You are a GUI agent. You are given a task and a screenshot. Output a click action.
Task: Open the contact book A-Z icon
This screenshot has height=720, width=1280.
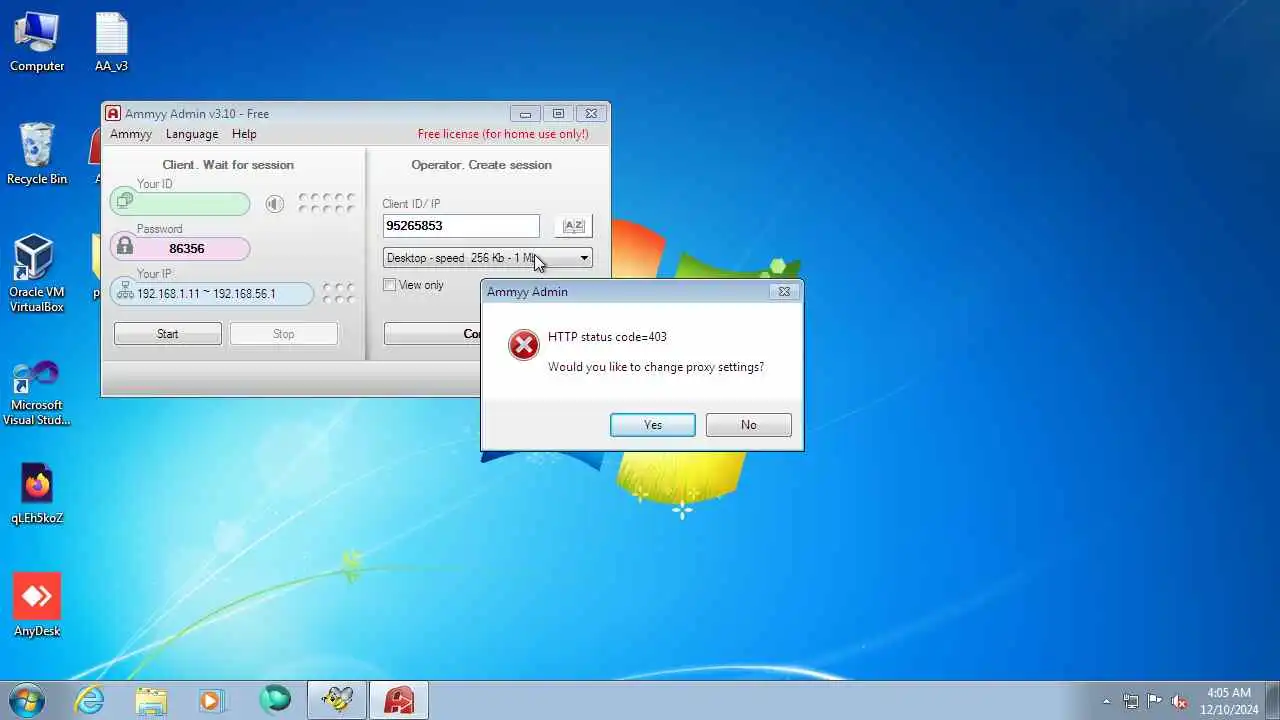coord(573,226)
